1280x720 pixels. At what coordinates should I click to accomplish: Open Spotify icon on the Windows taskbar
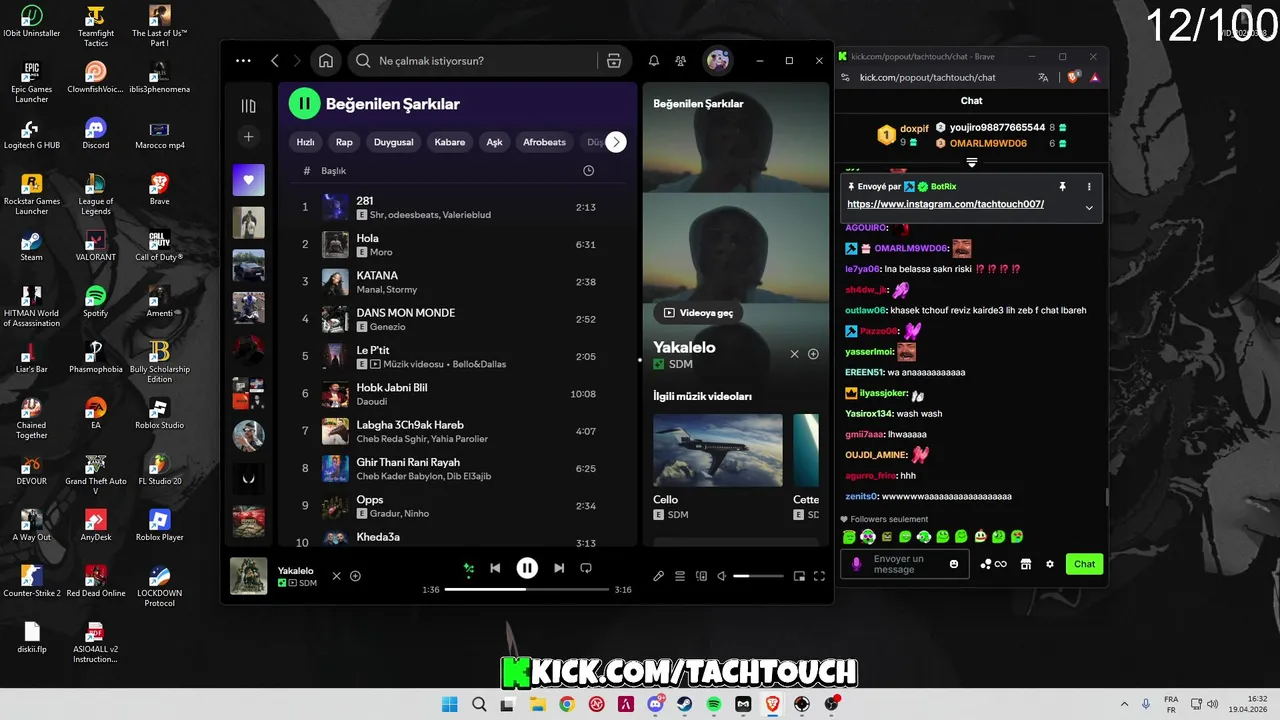pos(714,704)
